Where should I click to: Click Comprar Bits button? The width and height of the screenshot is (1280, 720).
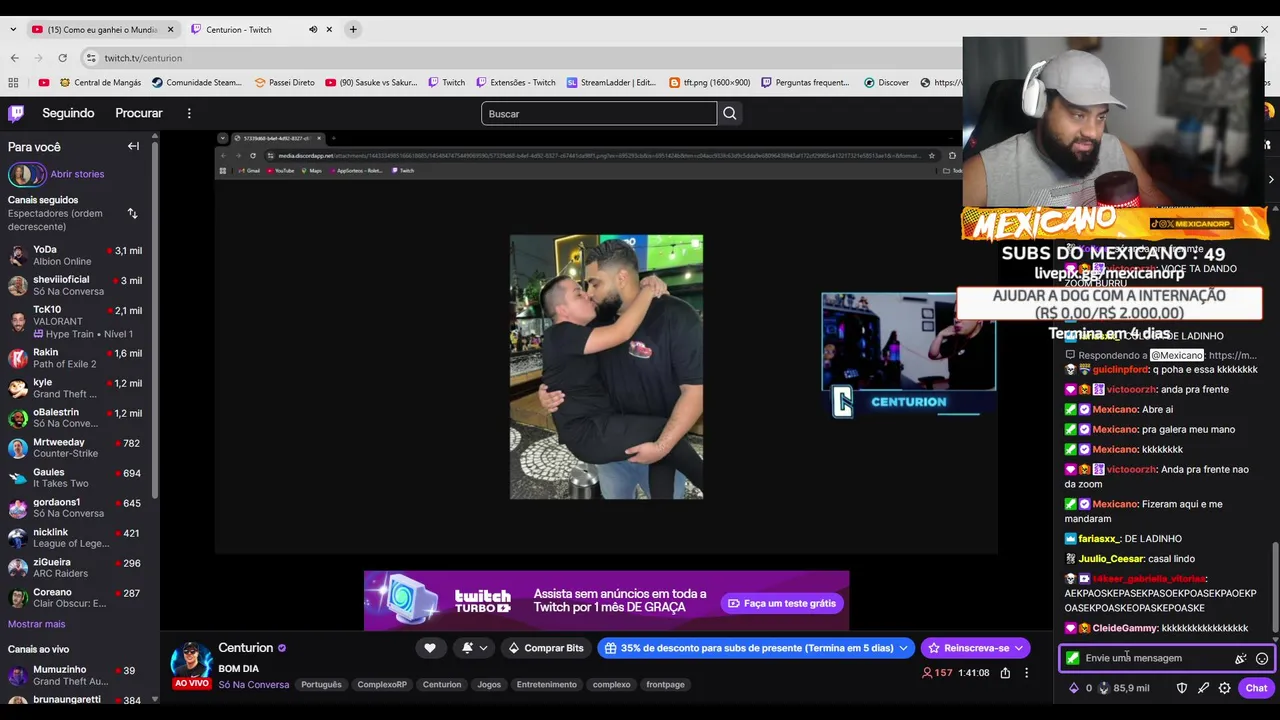pos(546,648)
